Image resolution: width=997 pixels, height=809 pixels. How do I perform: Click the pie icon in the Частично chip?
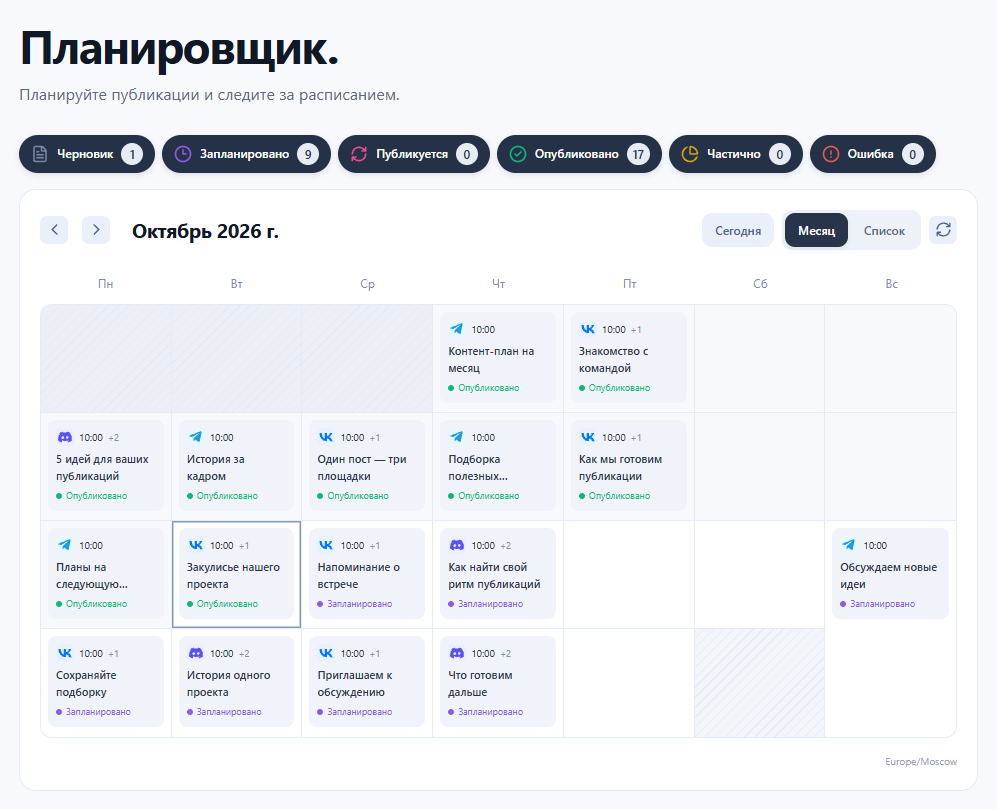pos(690,154)
